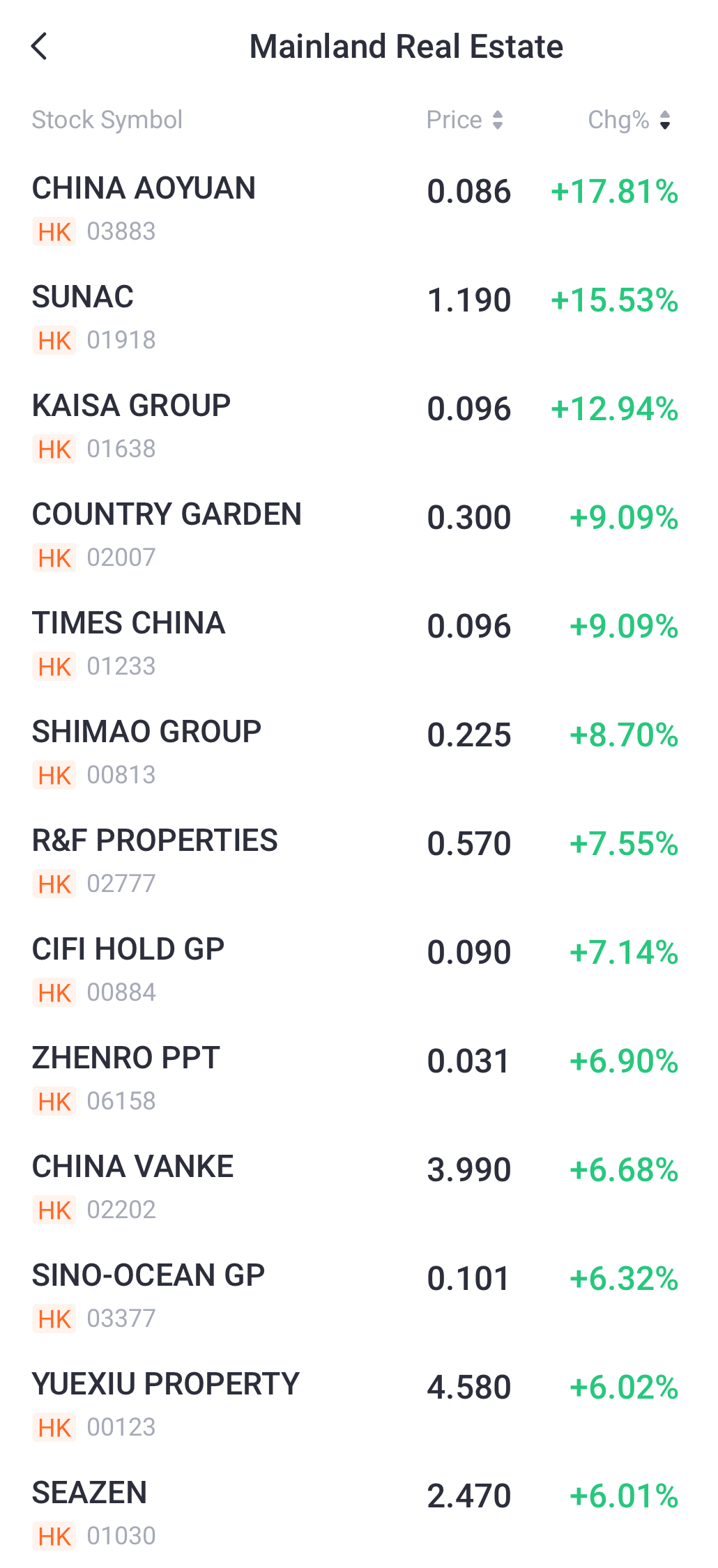This screenshot has height=1568, width=718.
Task: Tap HK badge beside code 01918
Action: (x=54, y=341)
